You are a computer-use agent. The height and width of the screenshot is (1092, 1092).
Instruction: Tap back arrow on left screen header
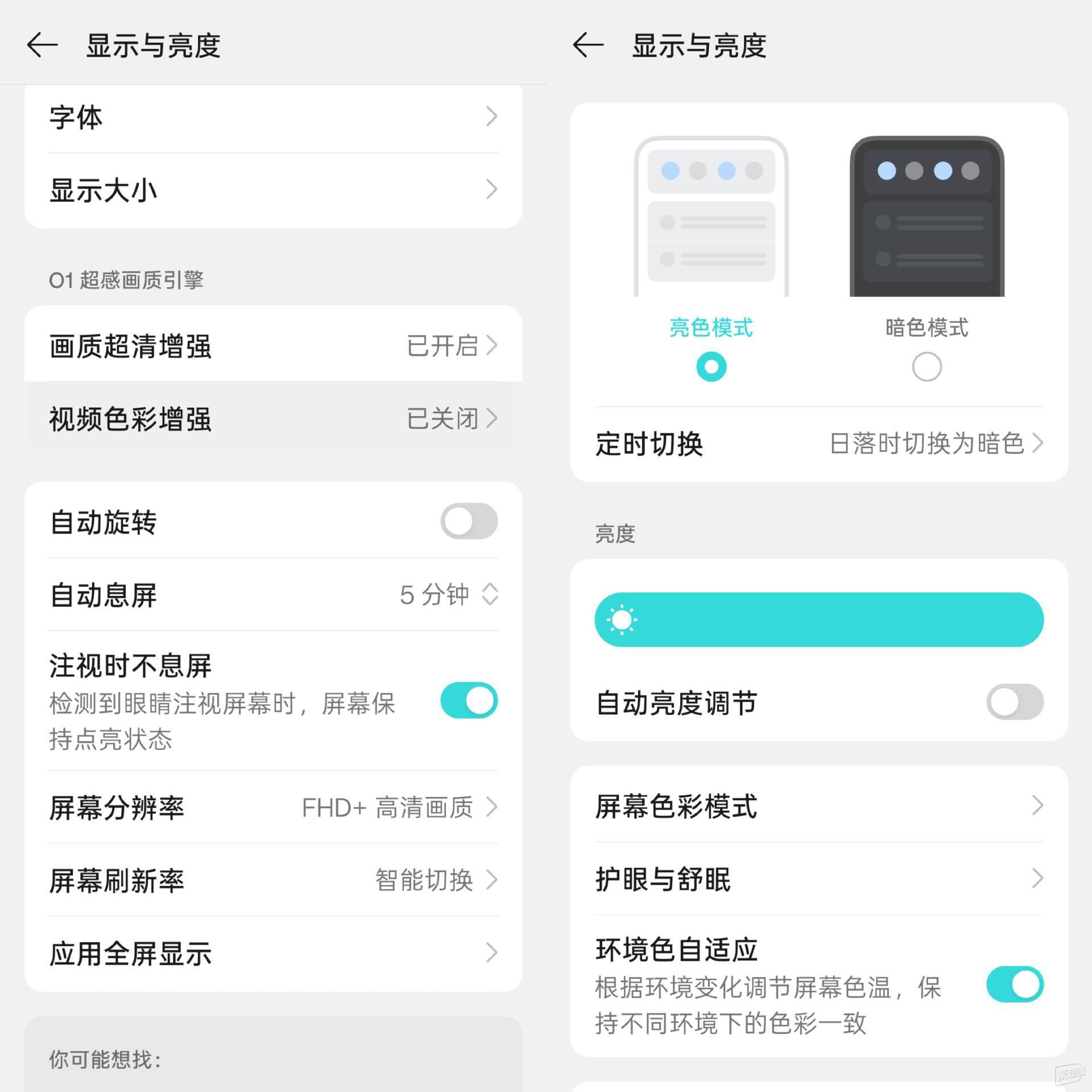coord(43,45)
